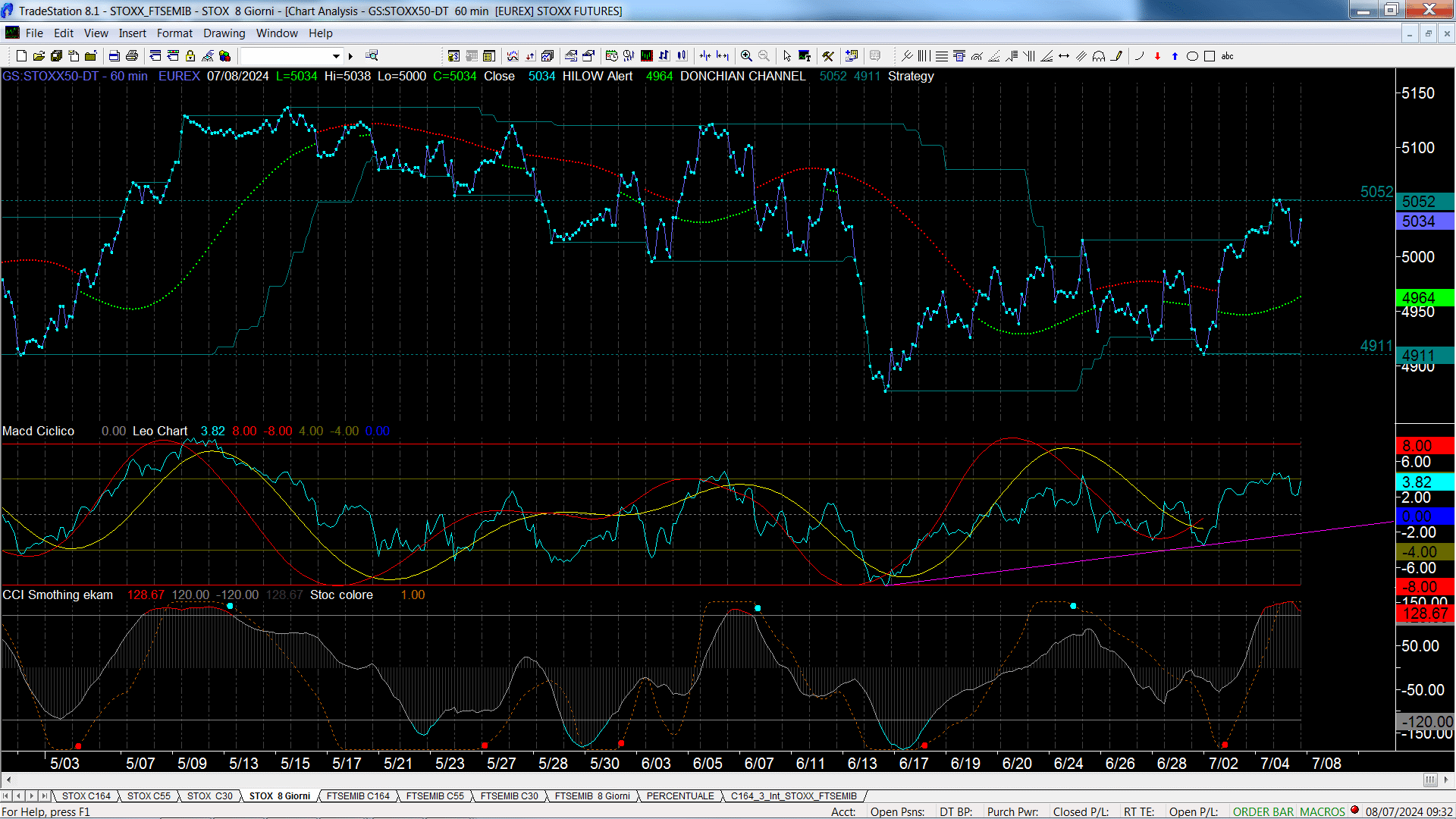
Task: Click the green bar chart type icon
Action: [x=647, y=56]
